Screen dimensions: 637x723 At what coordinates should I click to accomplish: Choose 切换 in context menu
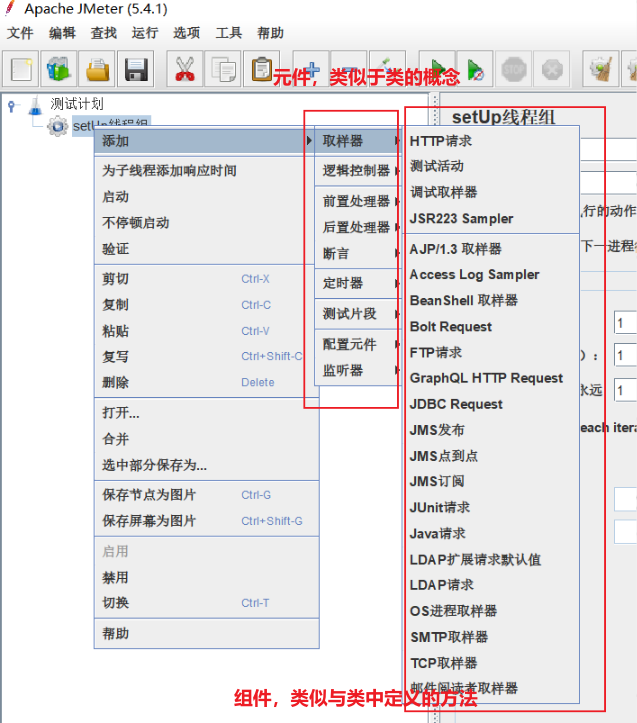206,603
